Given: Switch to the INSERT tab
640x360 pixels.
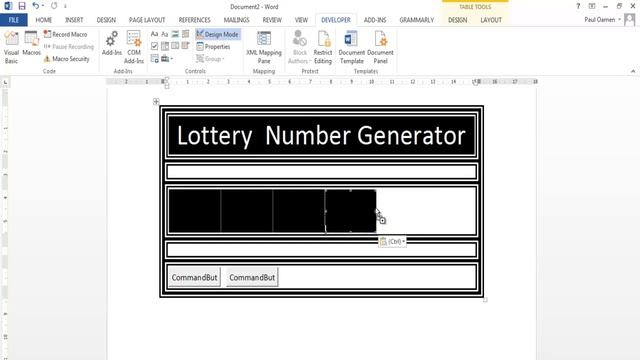Looking at the screenshot, I should (x=74, y=20).
